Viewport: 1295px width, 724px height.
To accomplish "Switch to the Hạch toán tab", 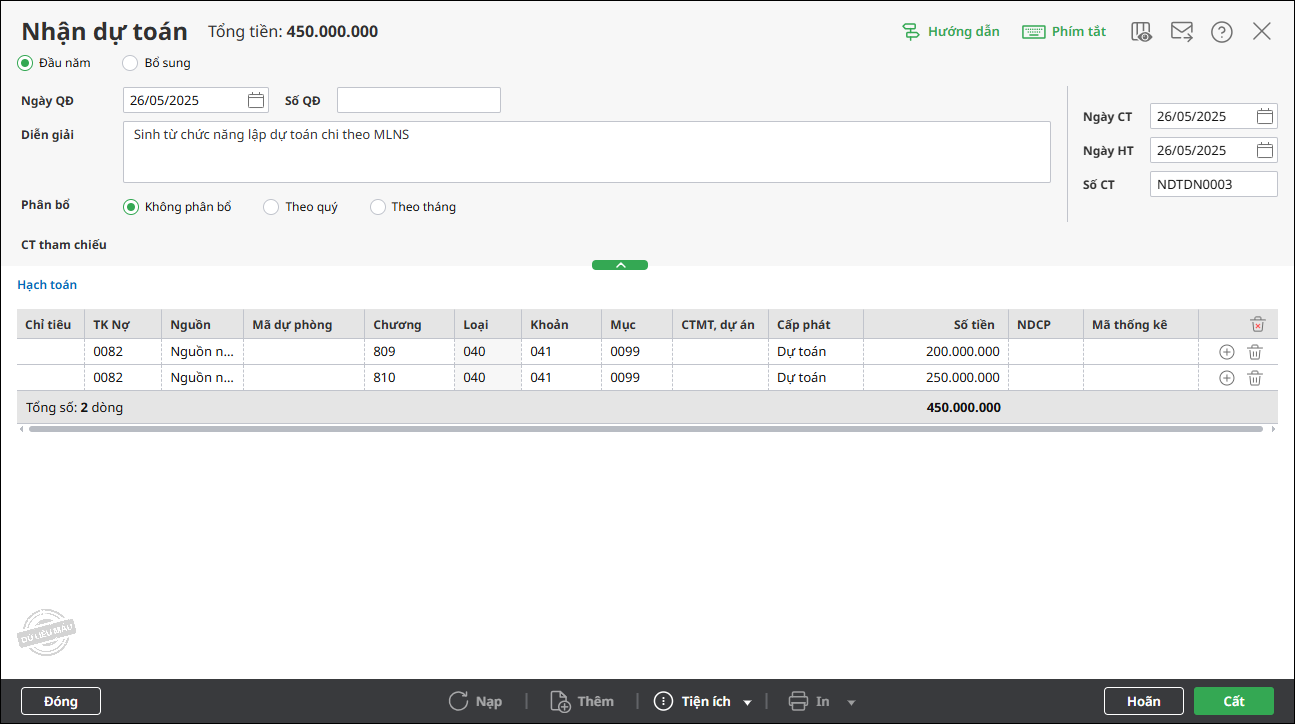I will tap(47, 285).
